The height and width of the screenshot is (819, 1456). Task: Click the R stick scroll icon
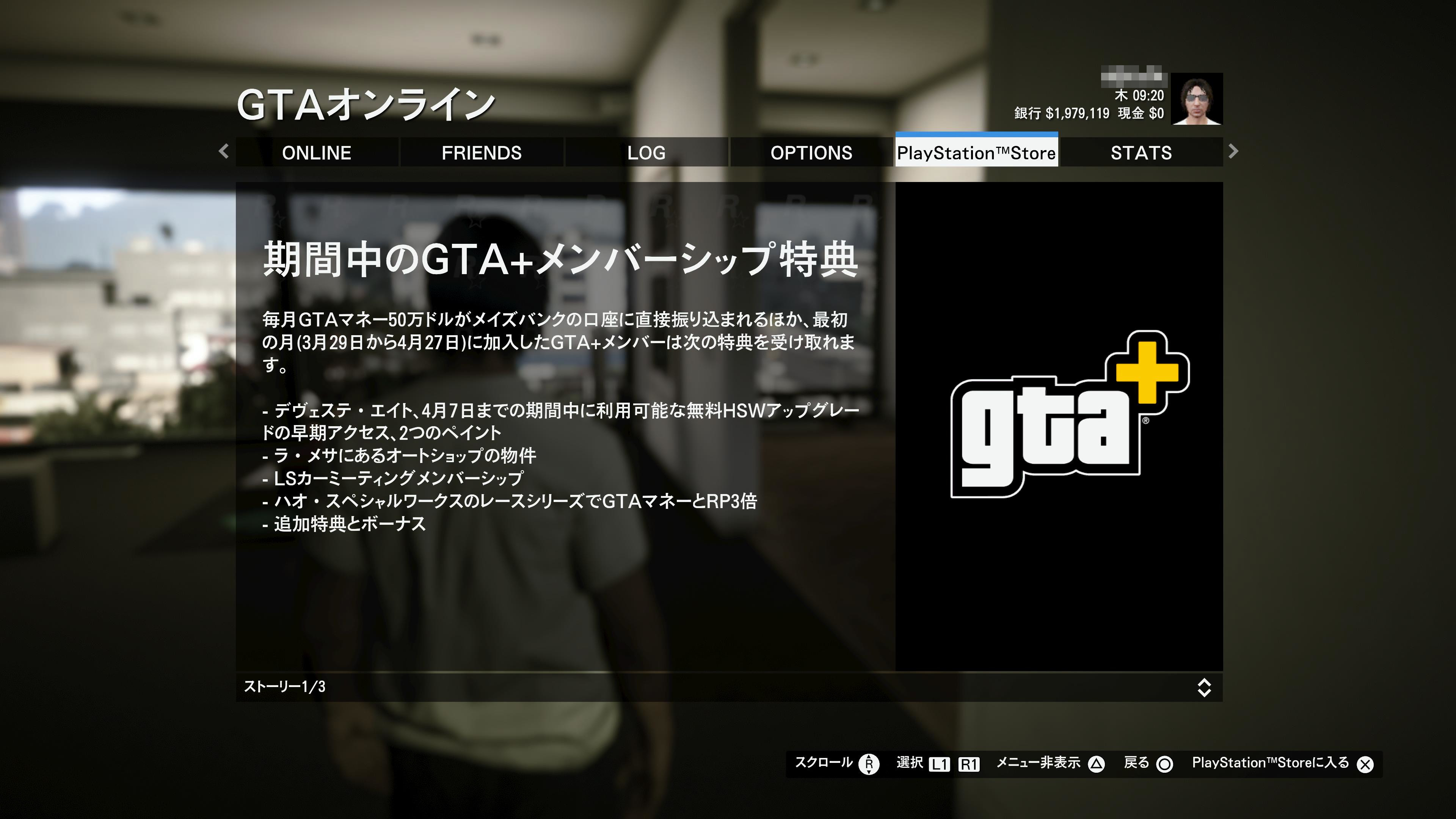pyautogui.click(x=869, y=764)
